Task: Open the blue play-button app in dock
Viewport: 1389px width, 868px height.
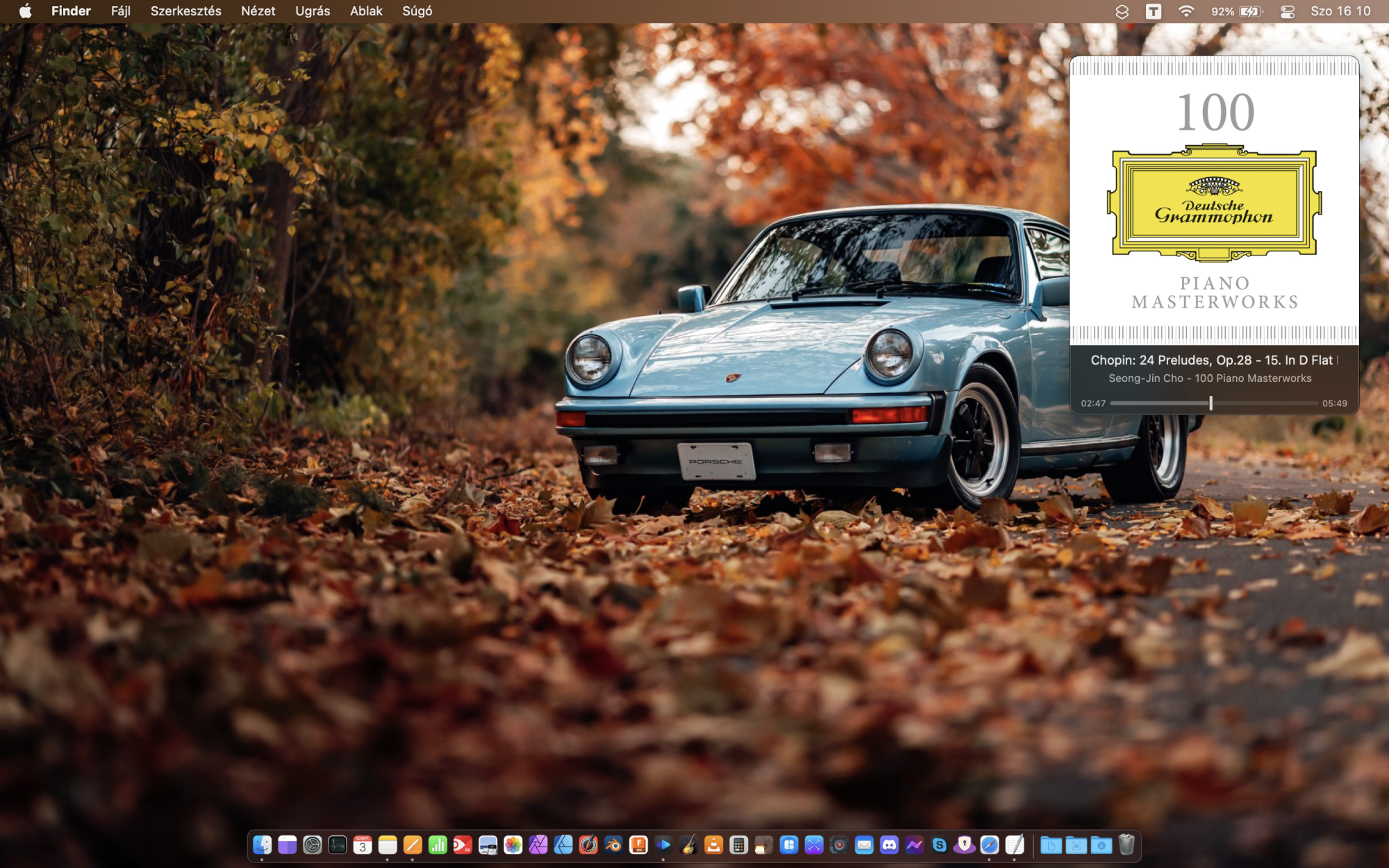Action: (663, 845)
